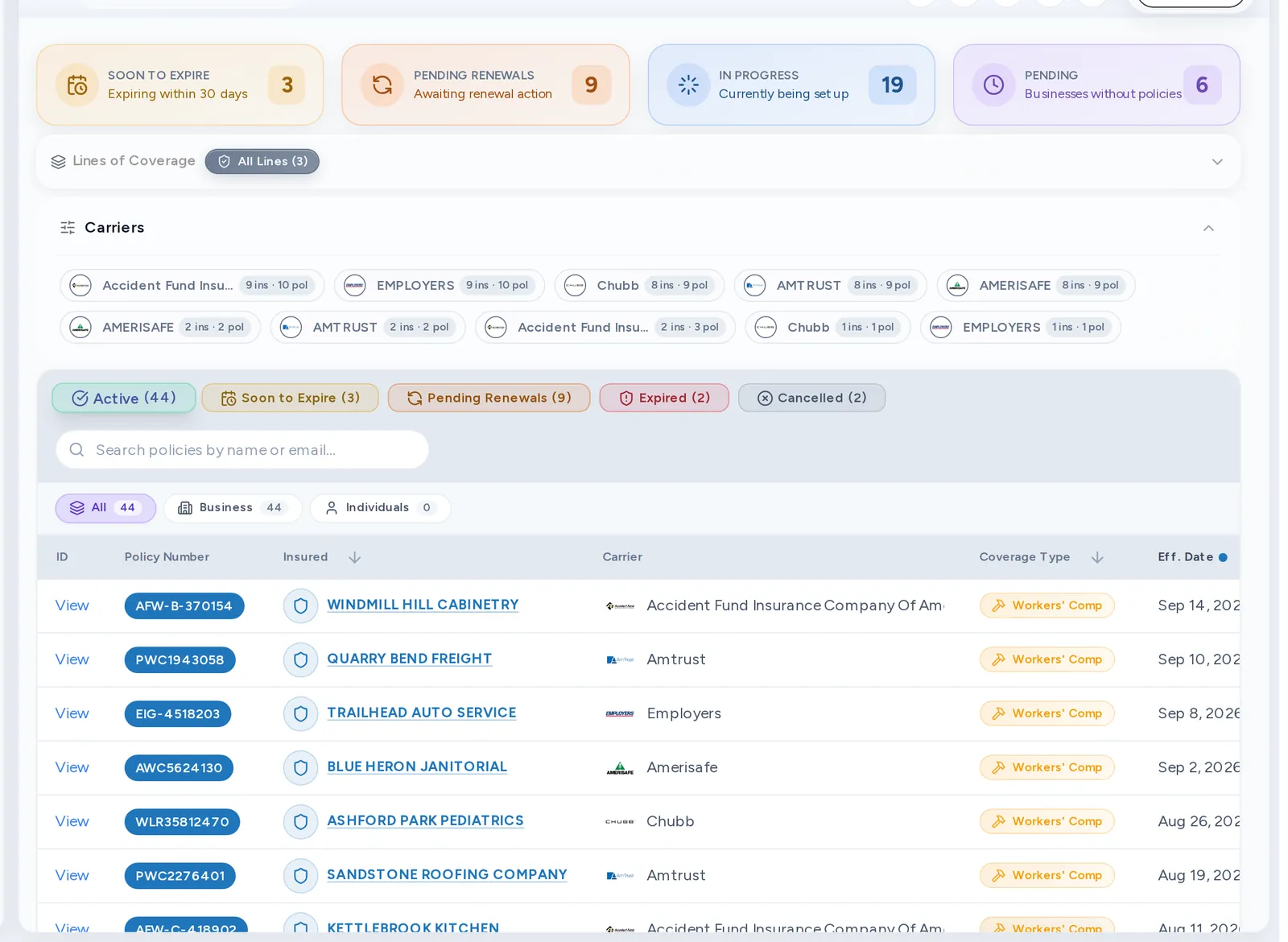Image resolution: width=1288 pixels, height=942 pixels.
Task: Sort by Coverage Type column arrow
Action: 1096,557
